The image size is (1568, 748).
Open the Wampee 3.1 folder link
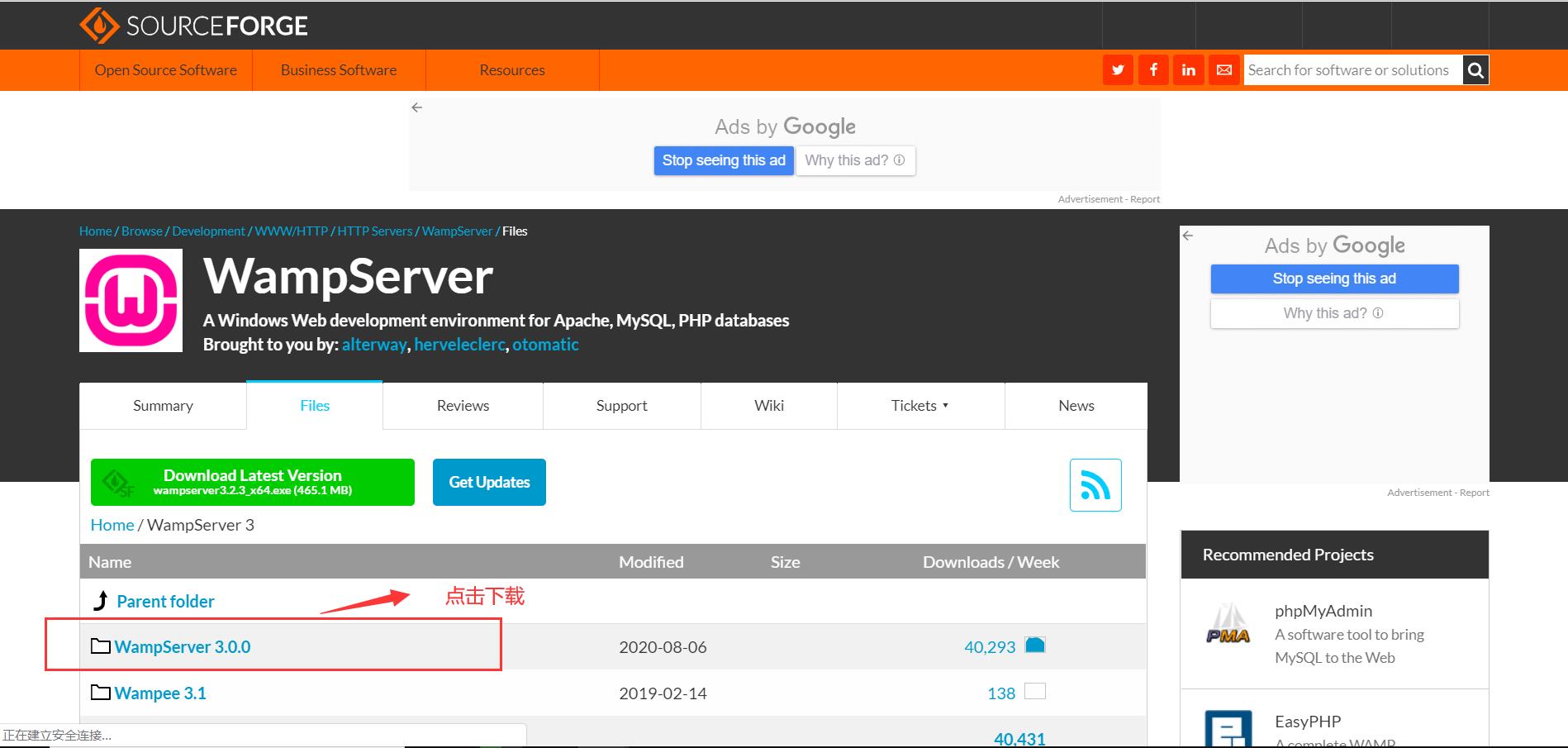coord(160,693)
